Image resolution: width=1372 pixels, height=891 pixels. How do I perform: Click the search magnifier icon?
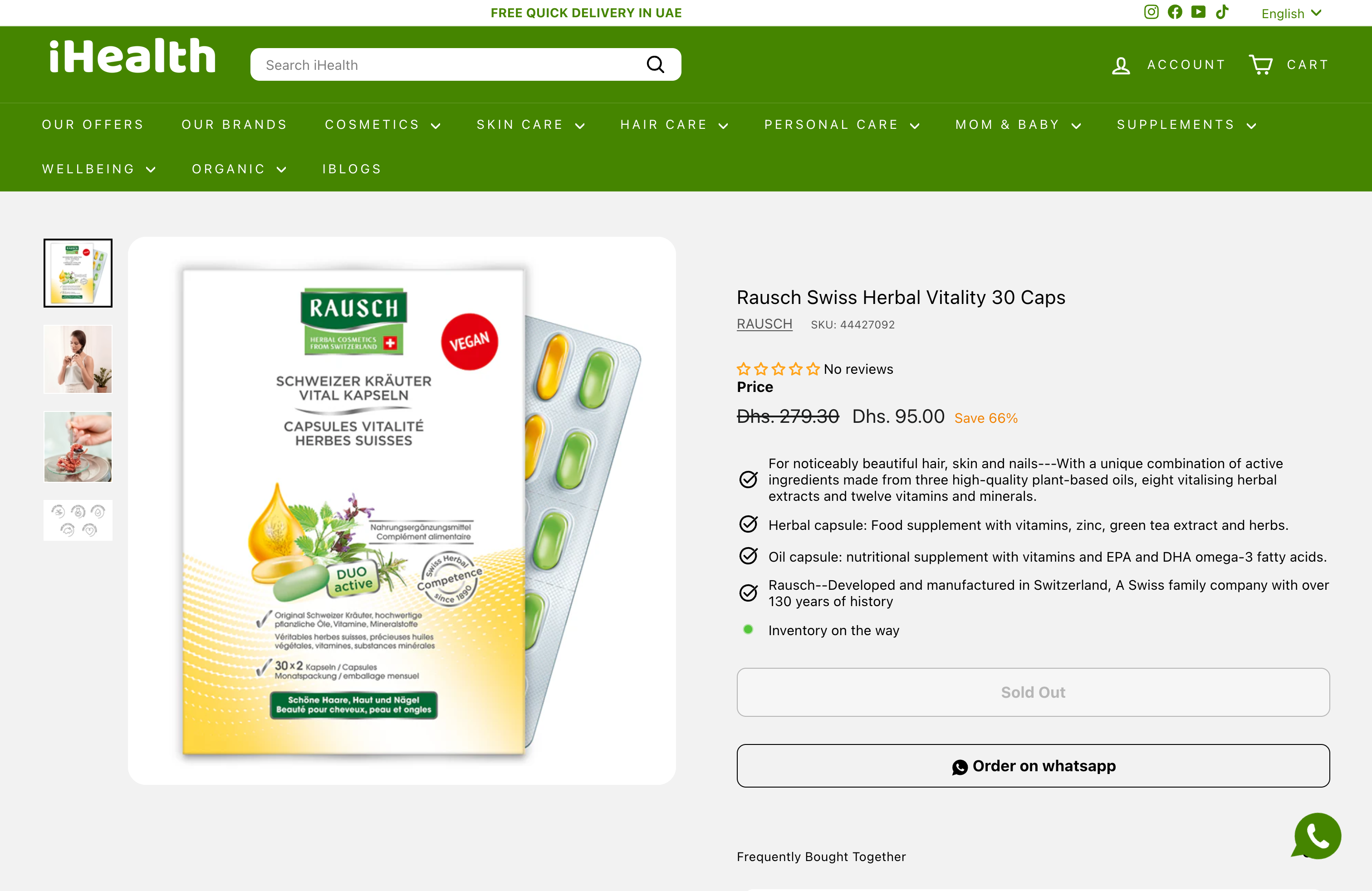coord(655,64)
